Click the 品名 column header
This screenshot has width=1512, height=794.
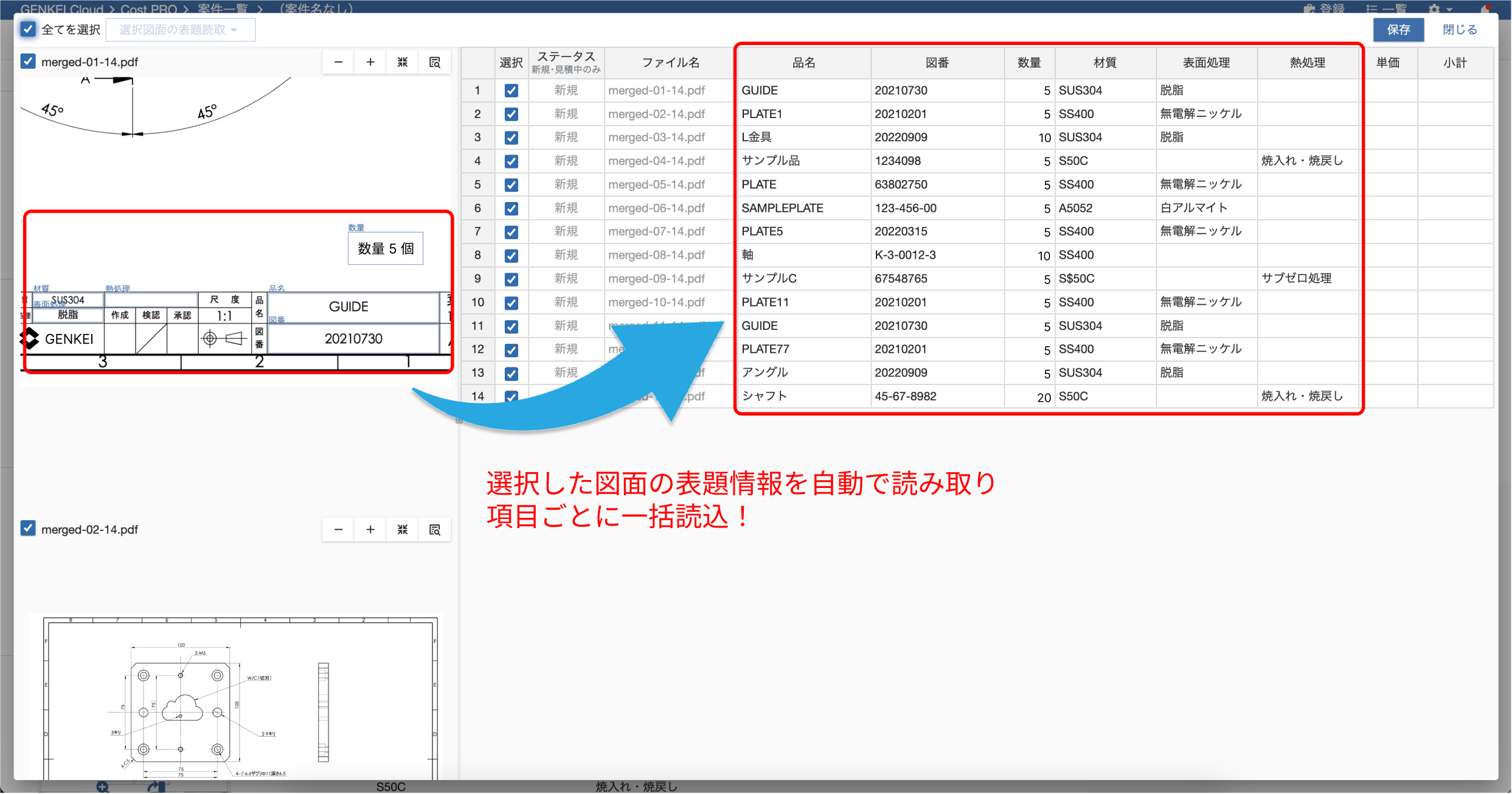(x=803, y=63)
